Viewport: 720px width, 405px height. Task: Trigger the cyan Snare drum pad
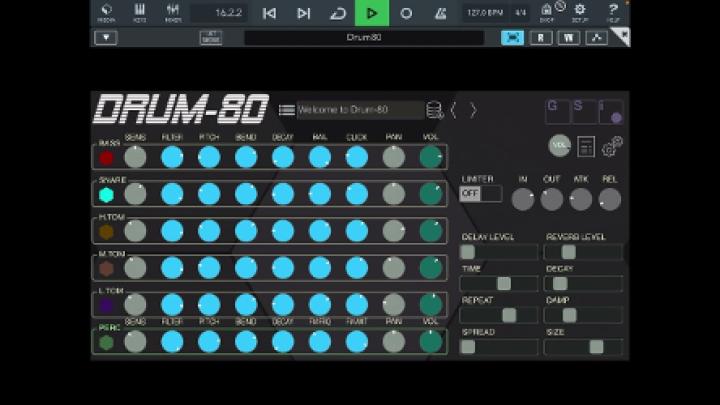point(107,195)
